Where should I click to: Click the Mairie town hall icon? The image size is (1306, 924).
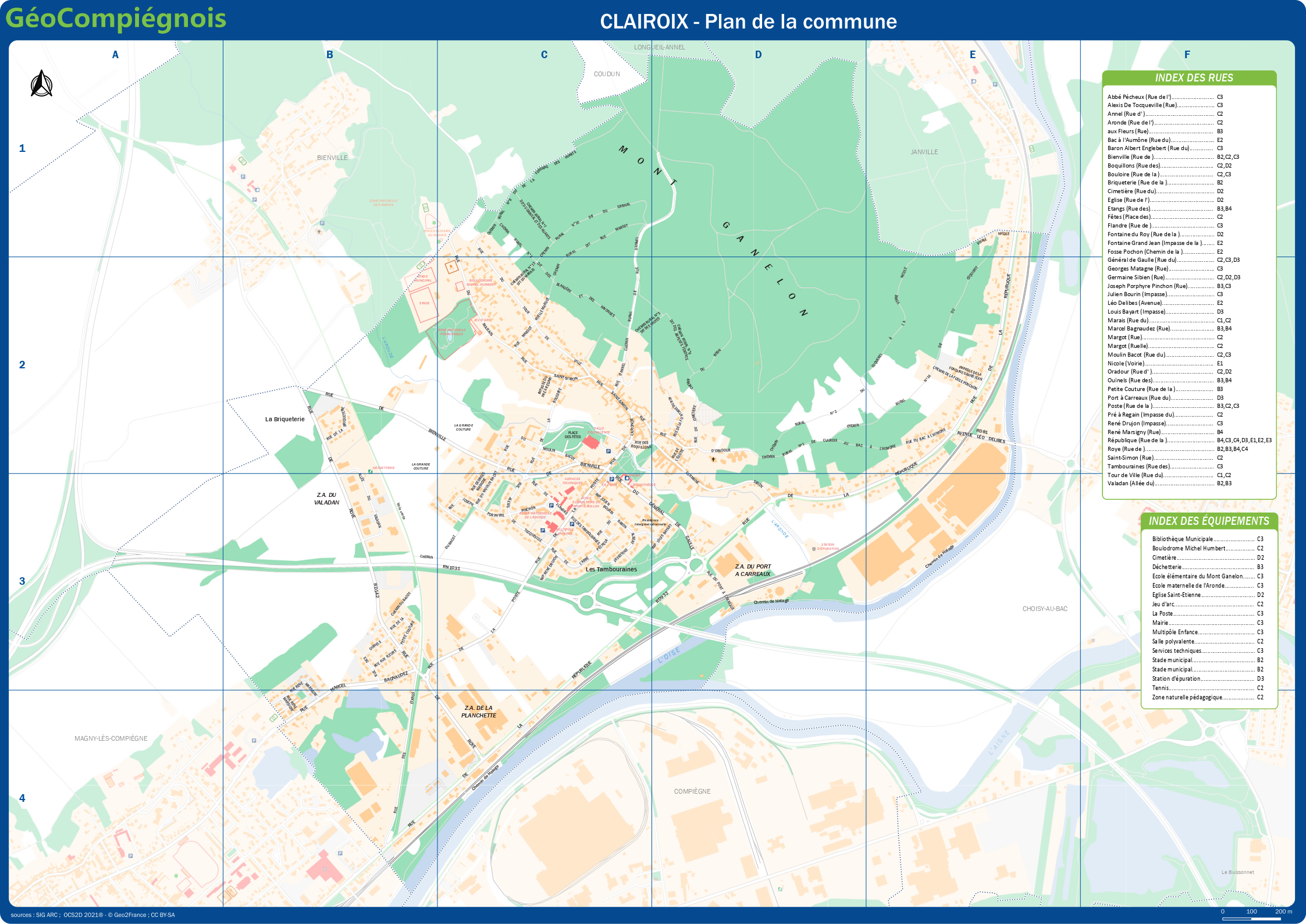(627, 478)
